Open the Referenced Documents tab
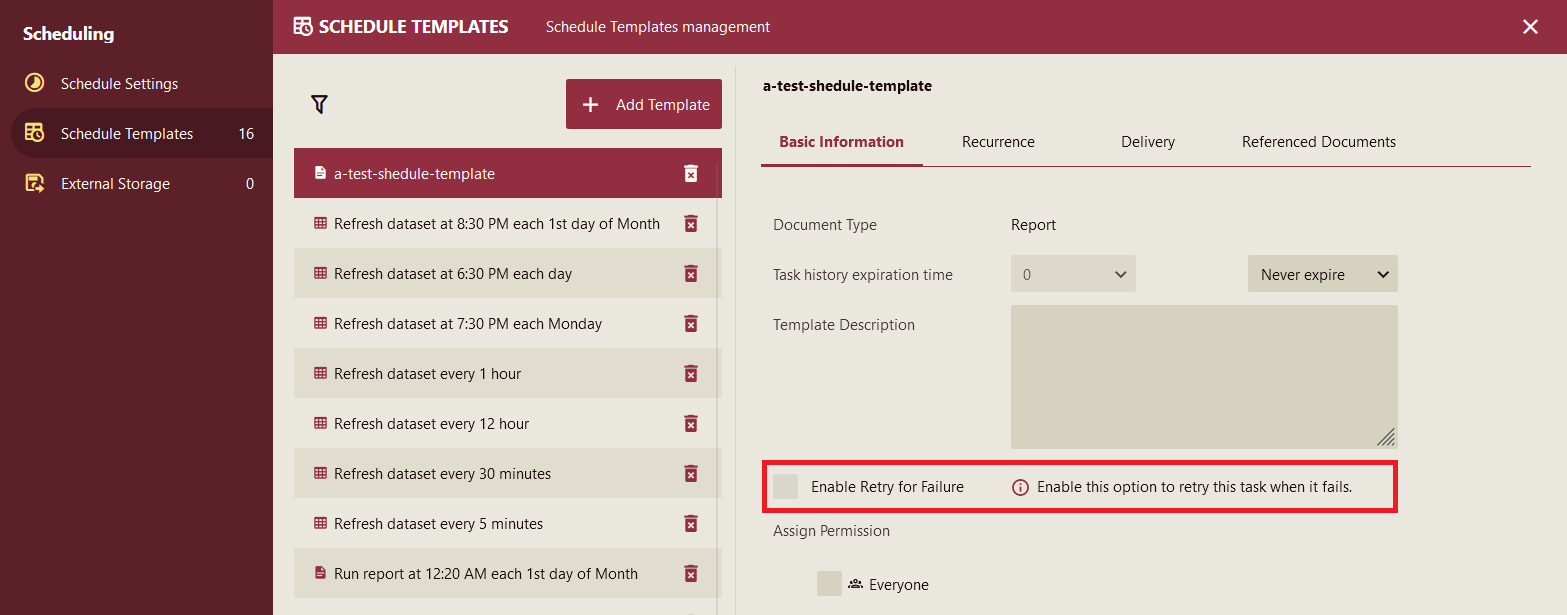 tap(1319, 142)
